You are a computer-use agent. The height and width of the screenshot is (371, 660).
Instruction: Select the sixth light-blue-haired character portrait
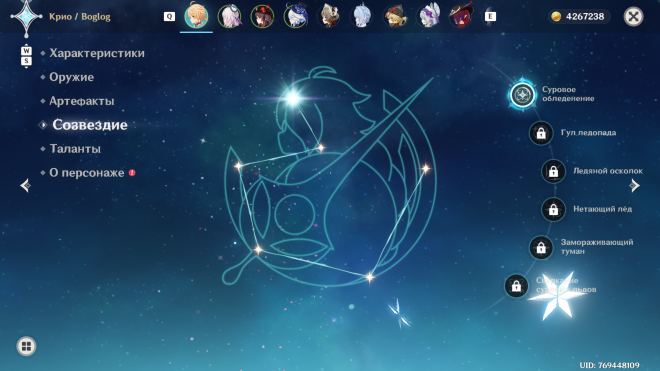(x=362, y=16)
